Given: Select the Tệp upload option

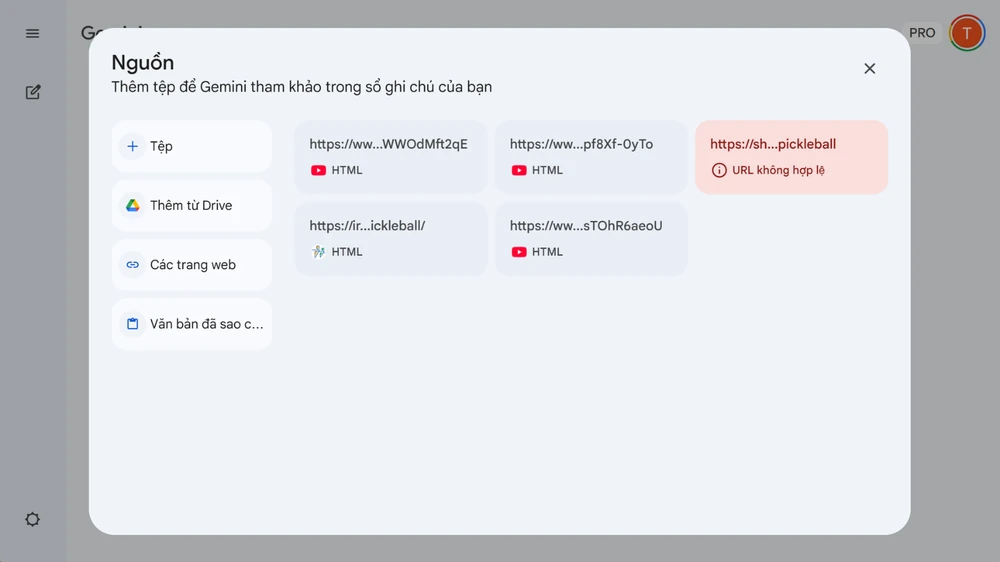Looking at the screenshot, I should point(192,146).
